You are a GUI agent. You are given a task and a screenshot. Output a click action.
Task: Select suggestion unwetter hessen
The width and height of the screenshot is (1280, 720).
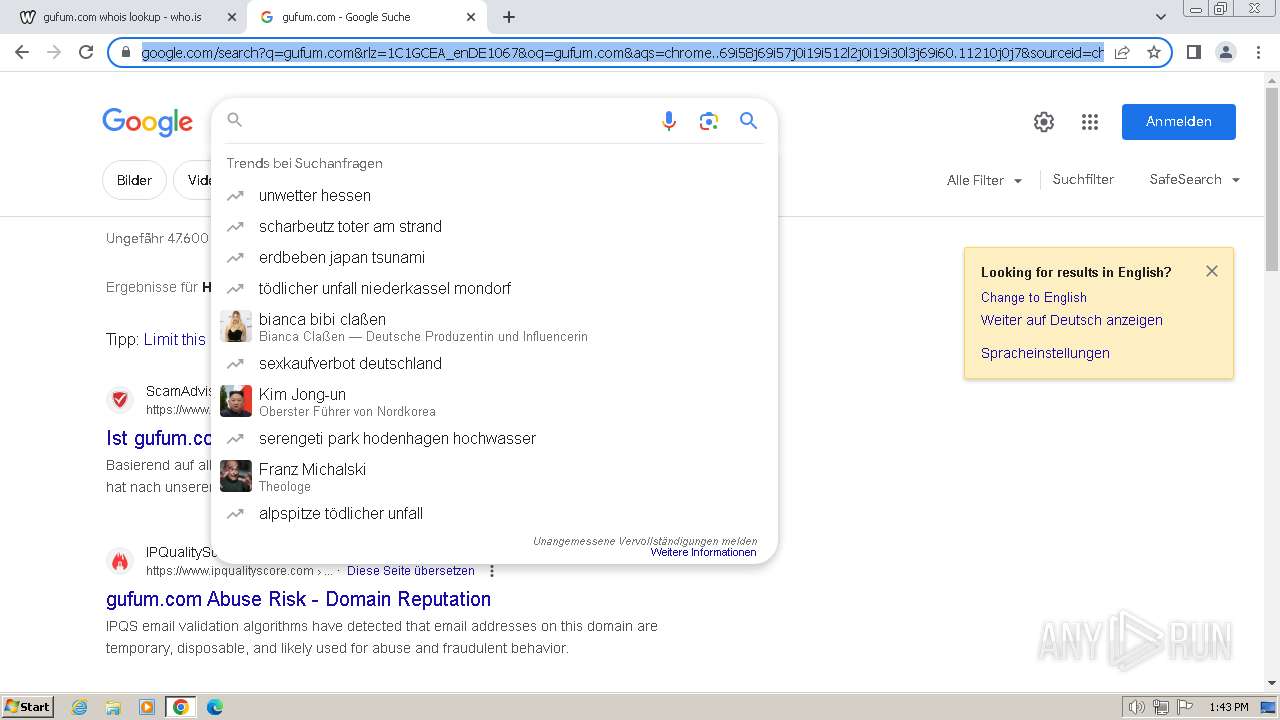pyautogui.click(x=494, y=196)
